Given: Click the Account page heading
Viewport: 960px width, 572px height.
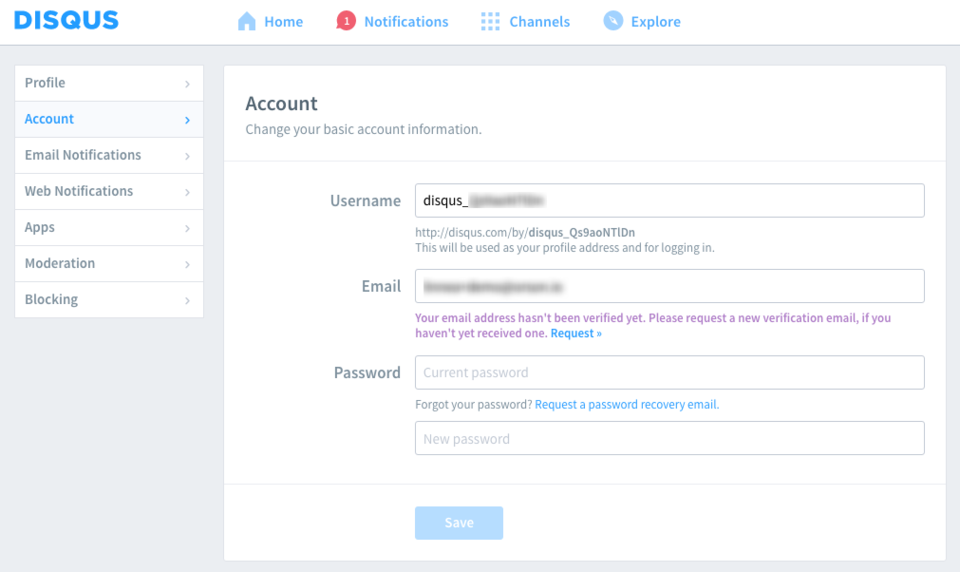Looking at the screenshot, I should tap(282, 103).
